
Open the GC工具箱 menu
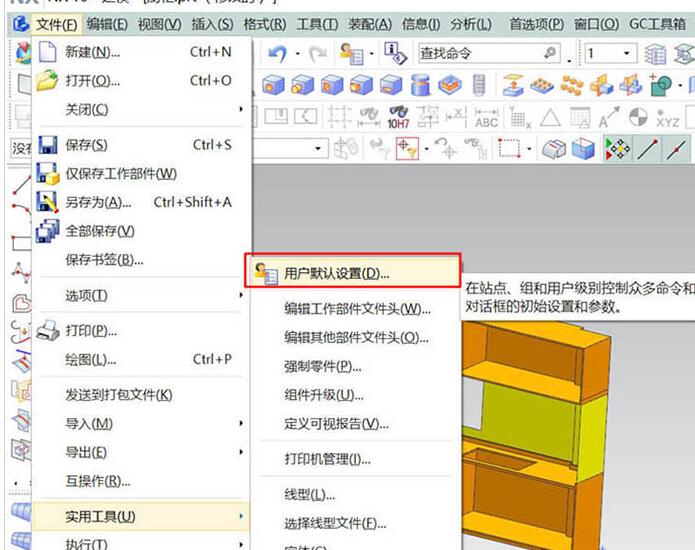click(x=658, y=24)
